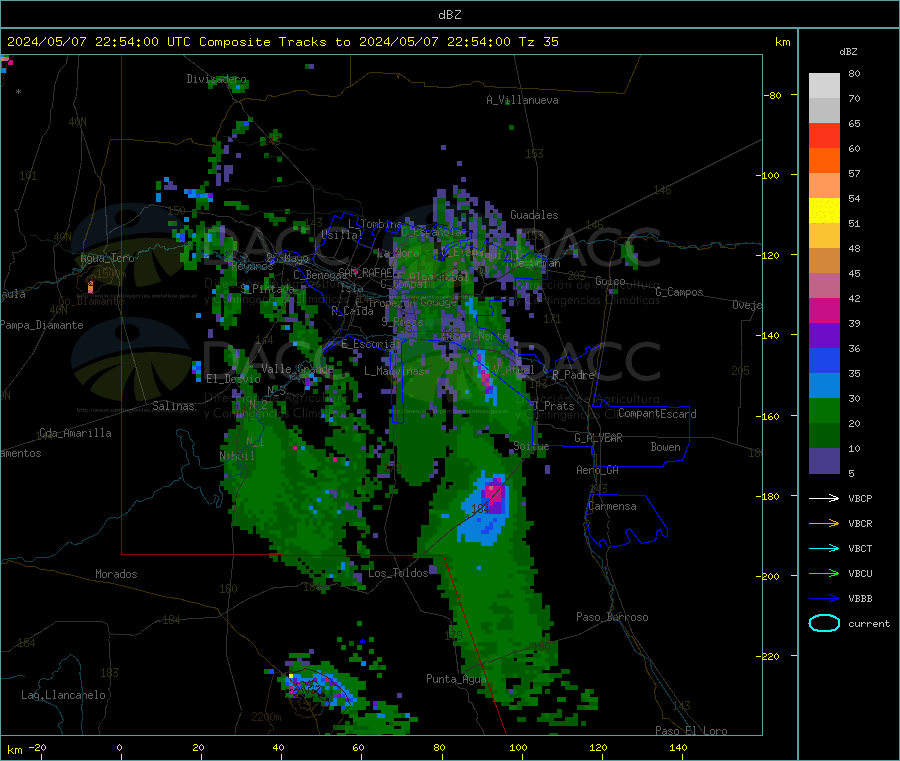Click the 'Los_Toldos' map label
The image size is (900, 761).
(398, 573)
